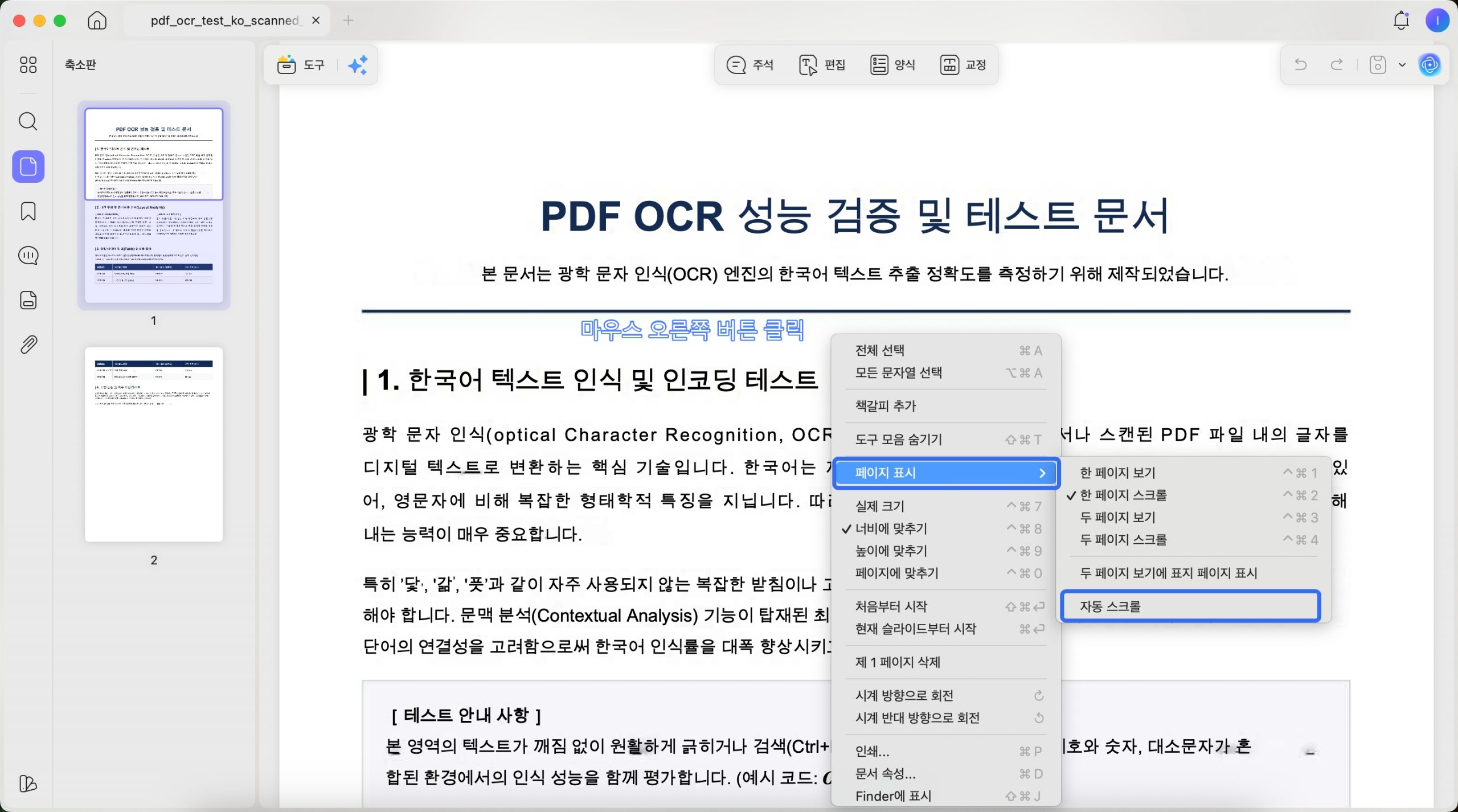Expand the 페이지 표시 submenu
1458x812 pixels.
[946, 473]
